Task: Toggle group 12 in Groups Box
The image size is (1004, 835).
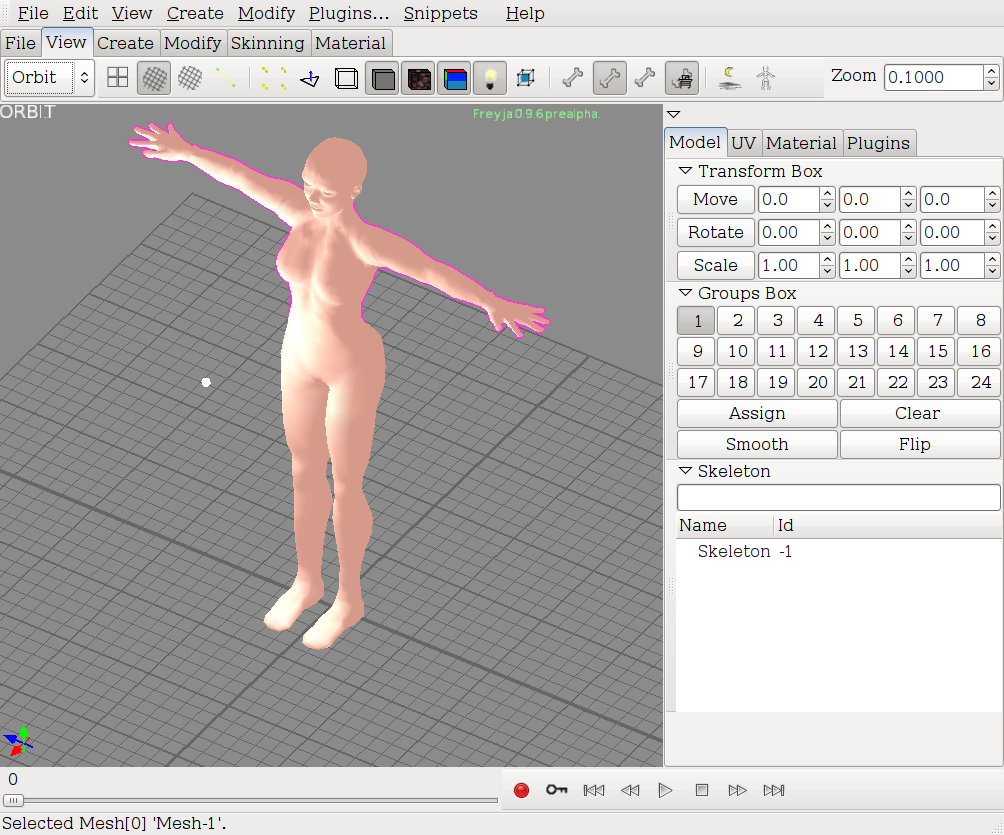Action: [x=818, y=351]
